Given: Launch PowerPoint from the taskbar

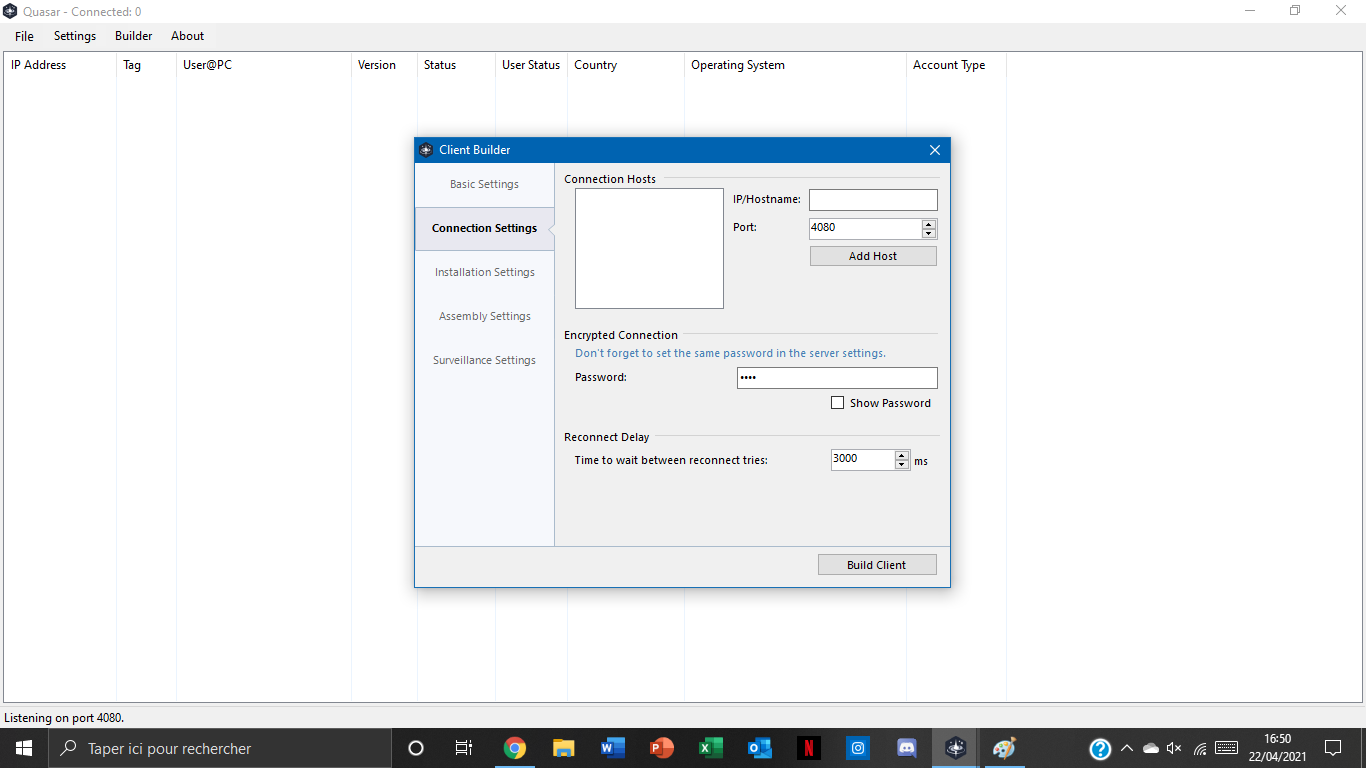Looking at the screenshot, I should click(662, 748).
